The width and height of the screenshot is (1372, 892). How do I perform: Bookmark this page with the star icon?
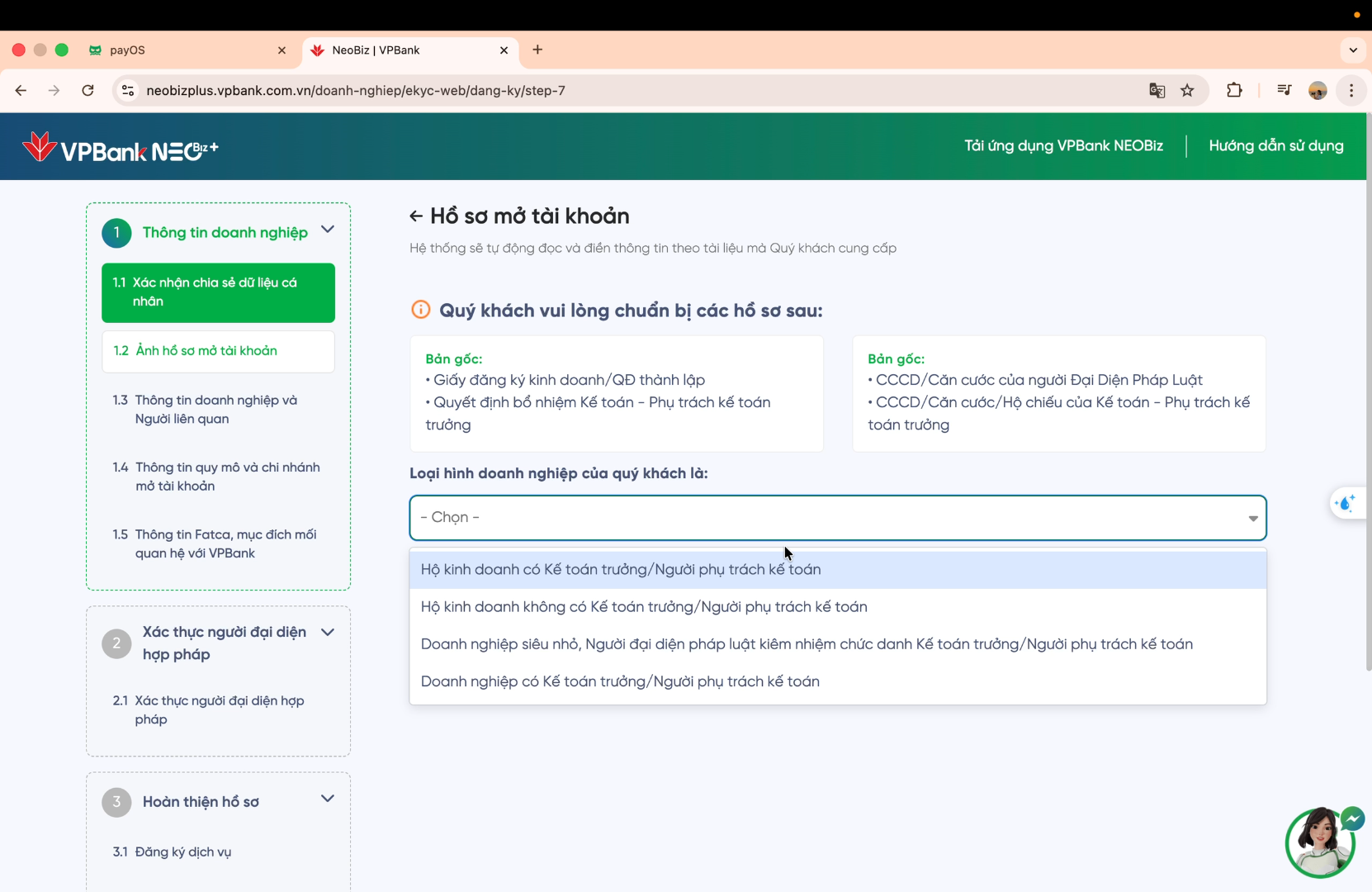1187,91
